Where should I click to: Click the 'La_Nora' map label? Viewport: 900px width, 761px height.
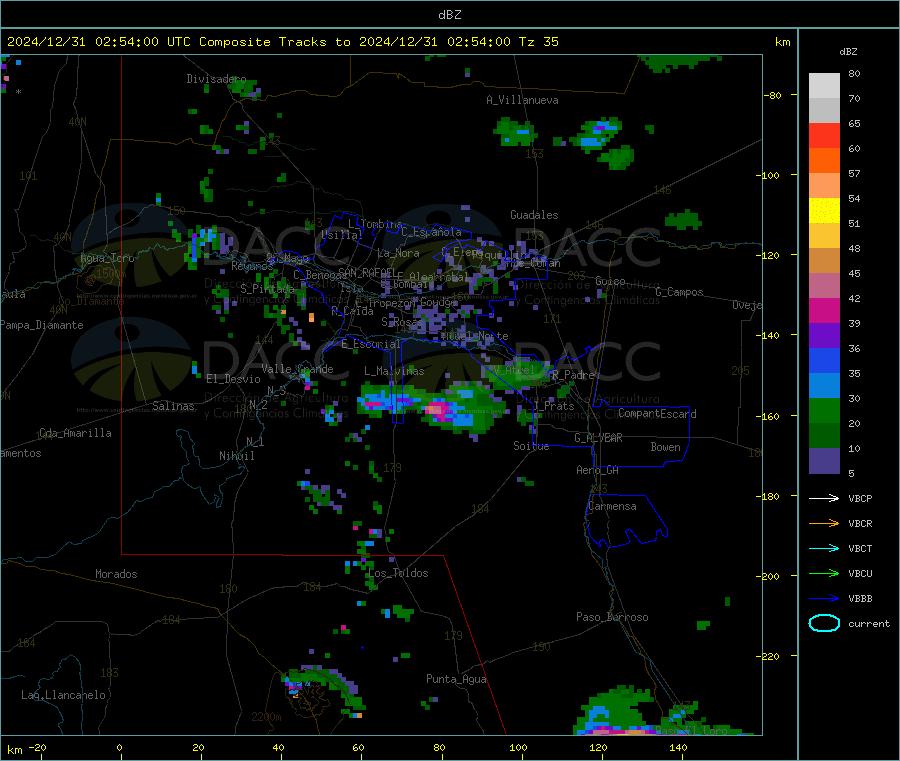(398, 253)
